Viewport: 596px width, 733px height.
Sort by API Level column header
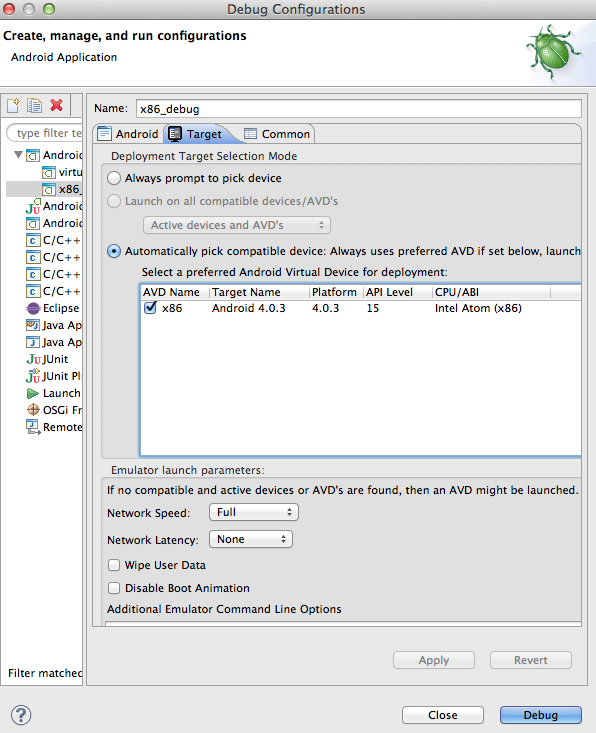coord(398,292)
